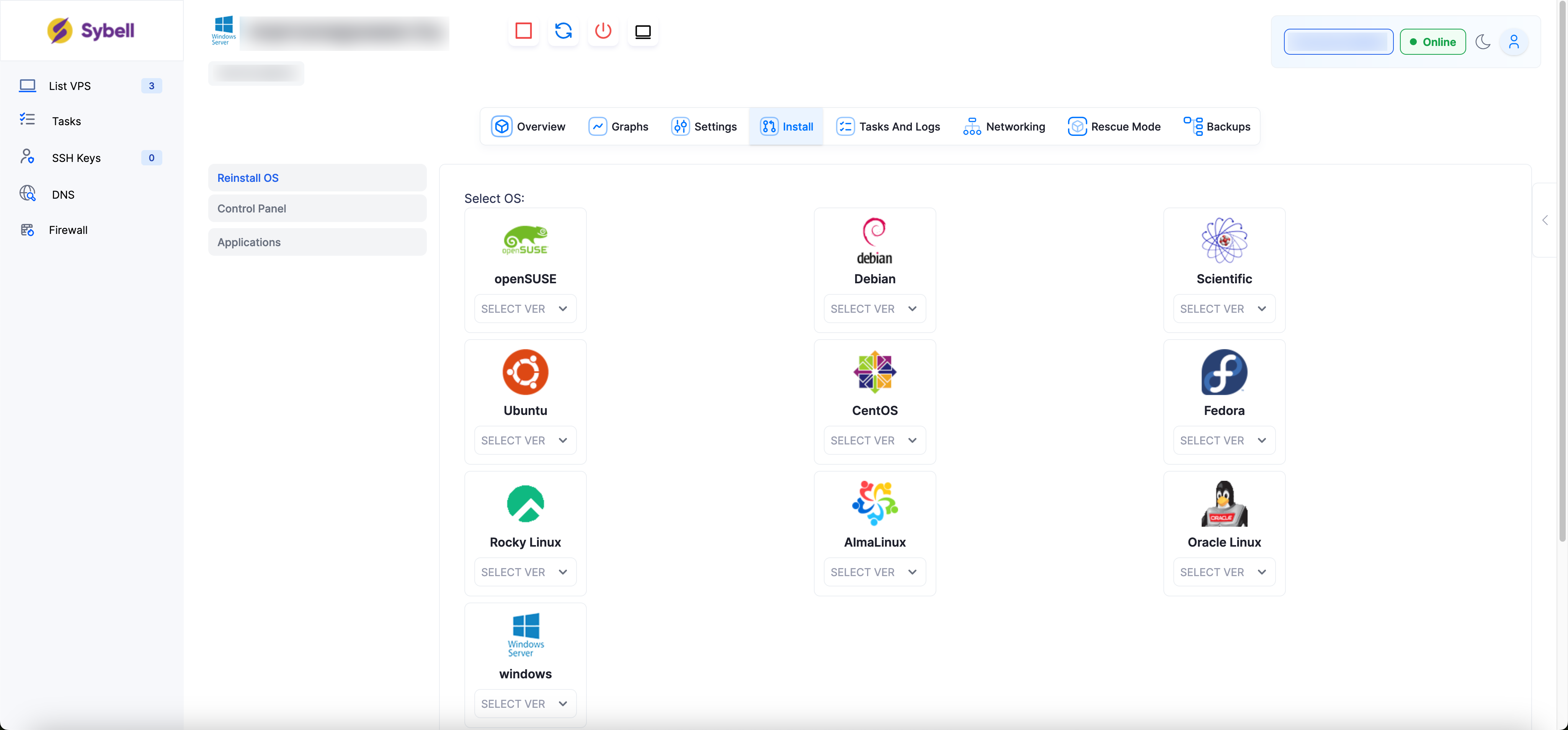This screenshot has height=730, width=1568.
Task: Expand the Debian SELECT VER dropdown
Action: click(874, 309)
